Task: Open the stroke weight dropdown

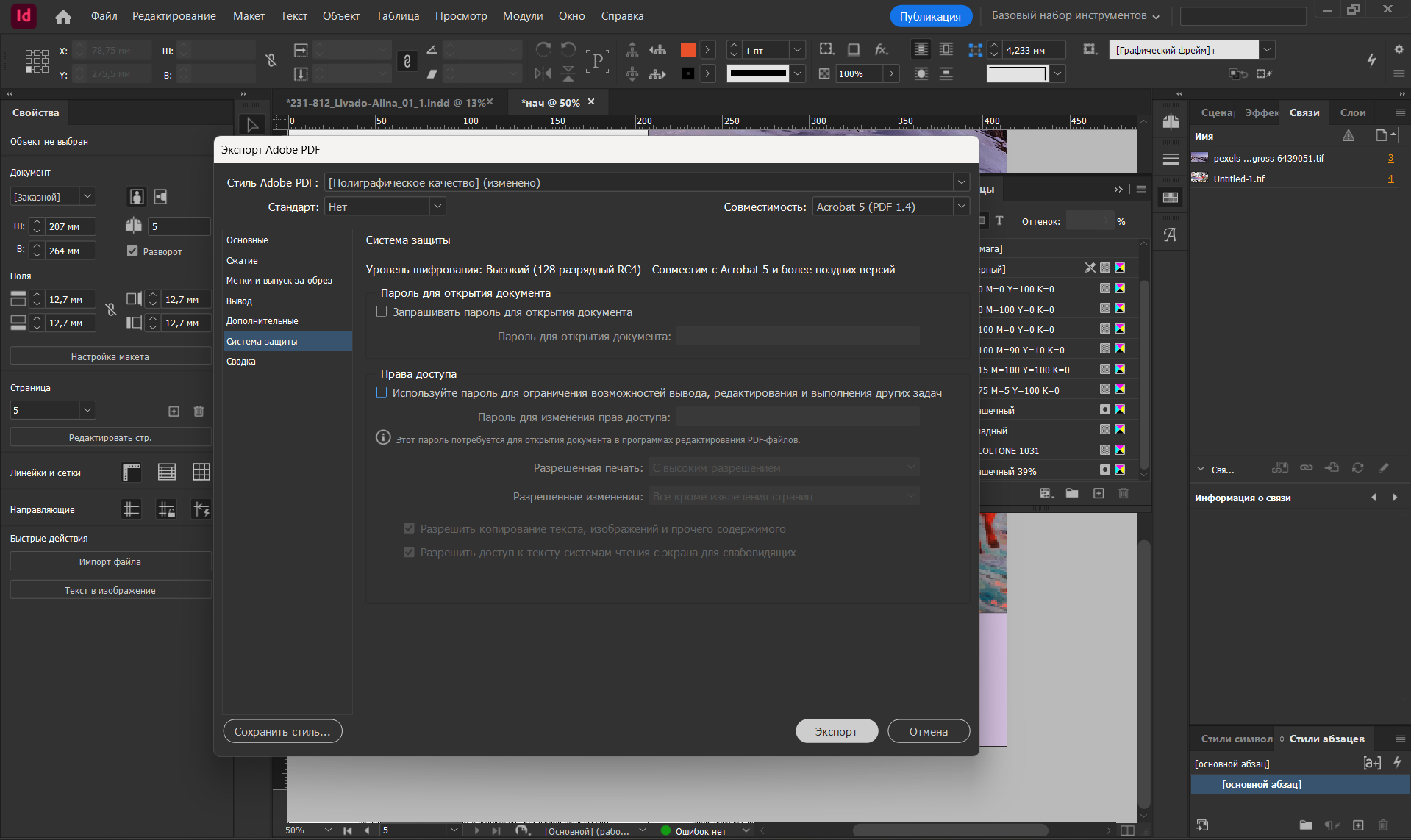Action: tap(798, 50)
